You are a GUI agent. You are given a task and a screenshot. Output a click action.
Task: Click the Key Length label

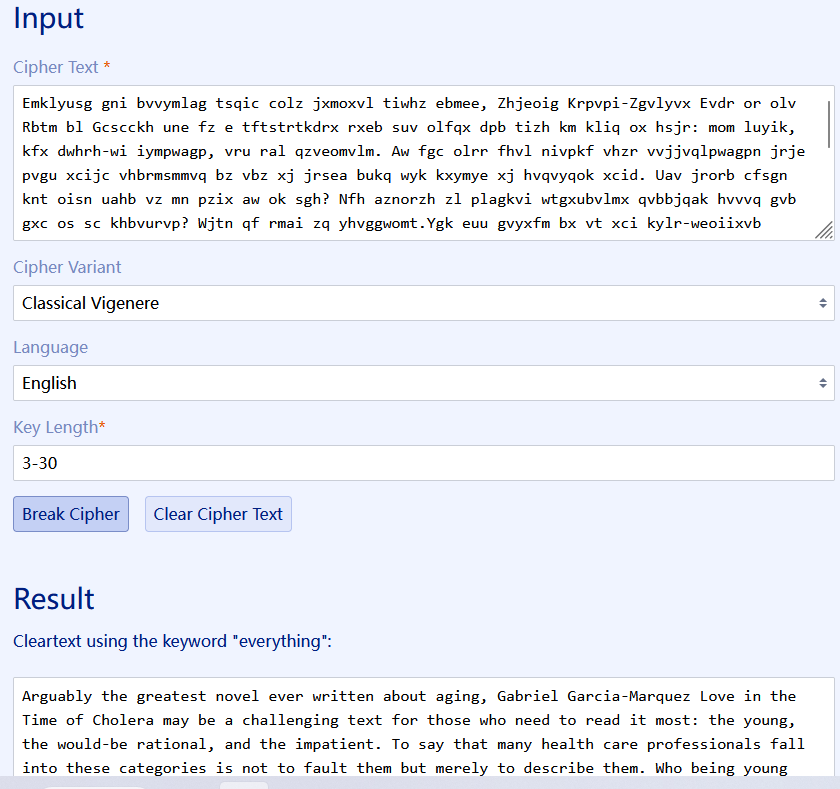click(56, 427)
